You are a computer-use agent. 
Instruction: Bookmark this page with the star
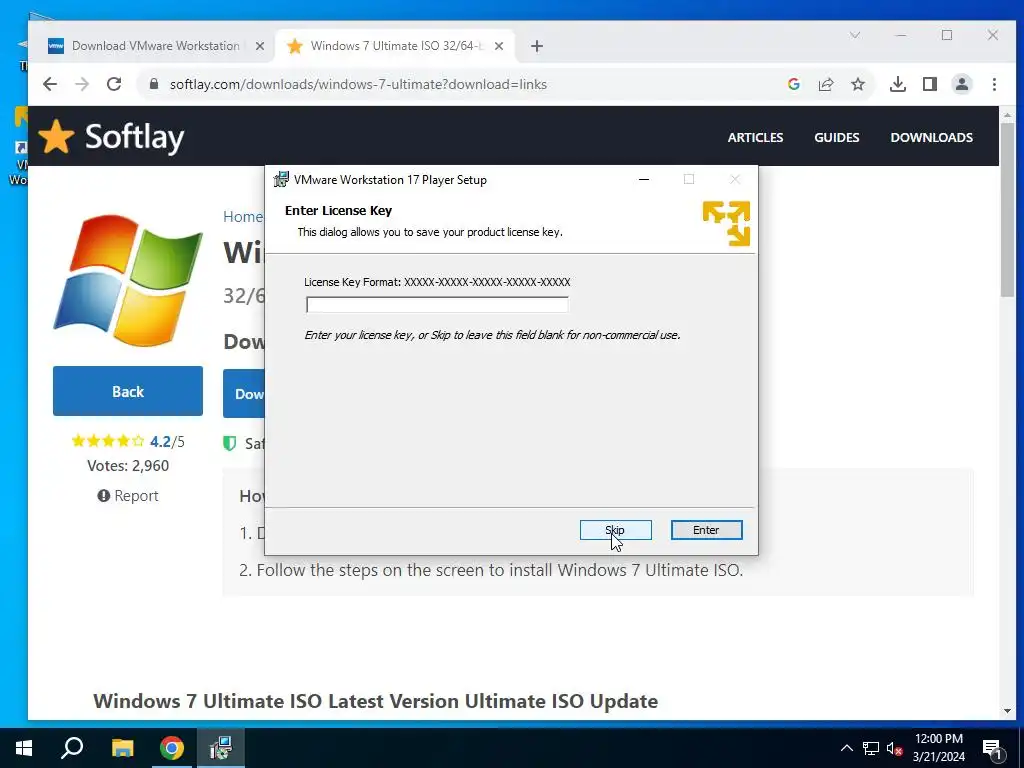(x=858, y=84)
